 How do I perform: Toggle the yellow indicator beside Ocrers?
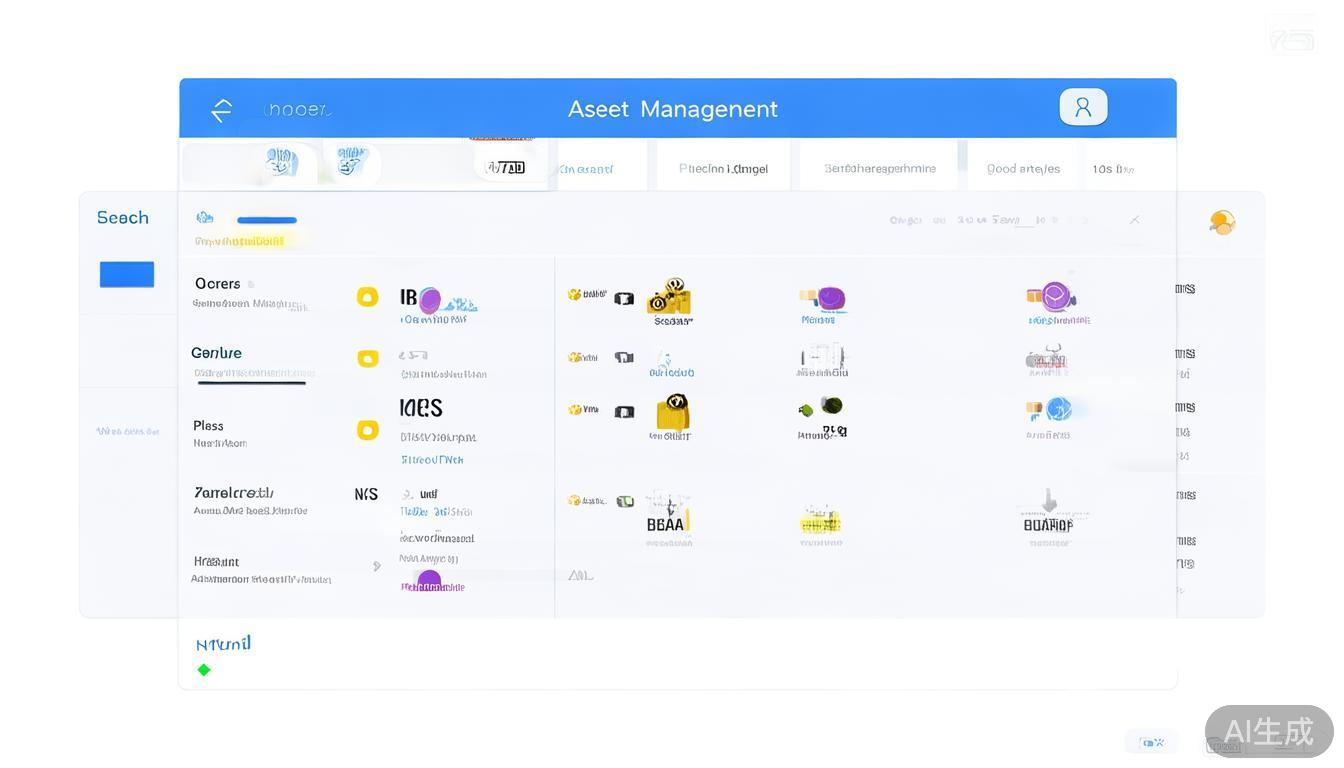(x=368, y=297)
